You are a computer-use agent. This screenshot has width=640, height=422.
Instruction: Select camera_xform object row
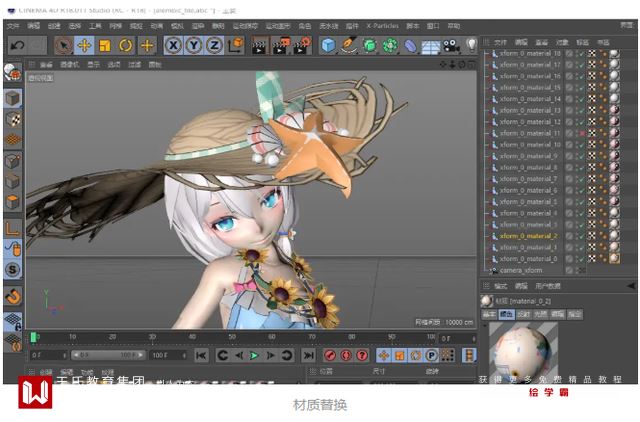[x=521, y=270]
